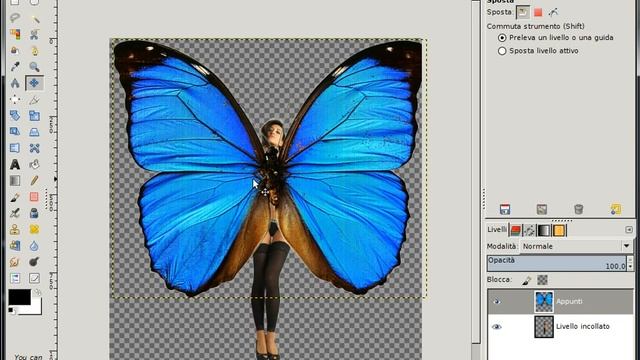Select the Scale tool
640x360 pixels.
tap(34, 116)
